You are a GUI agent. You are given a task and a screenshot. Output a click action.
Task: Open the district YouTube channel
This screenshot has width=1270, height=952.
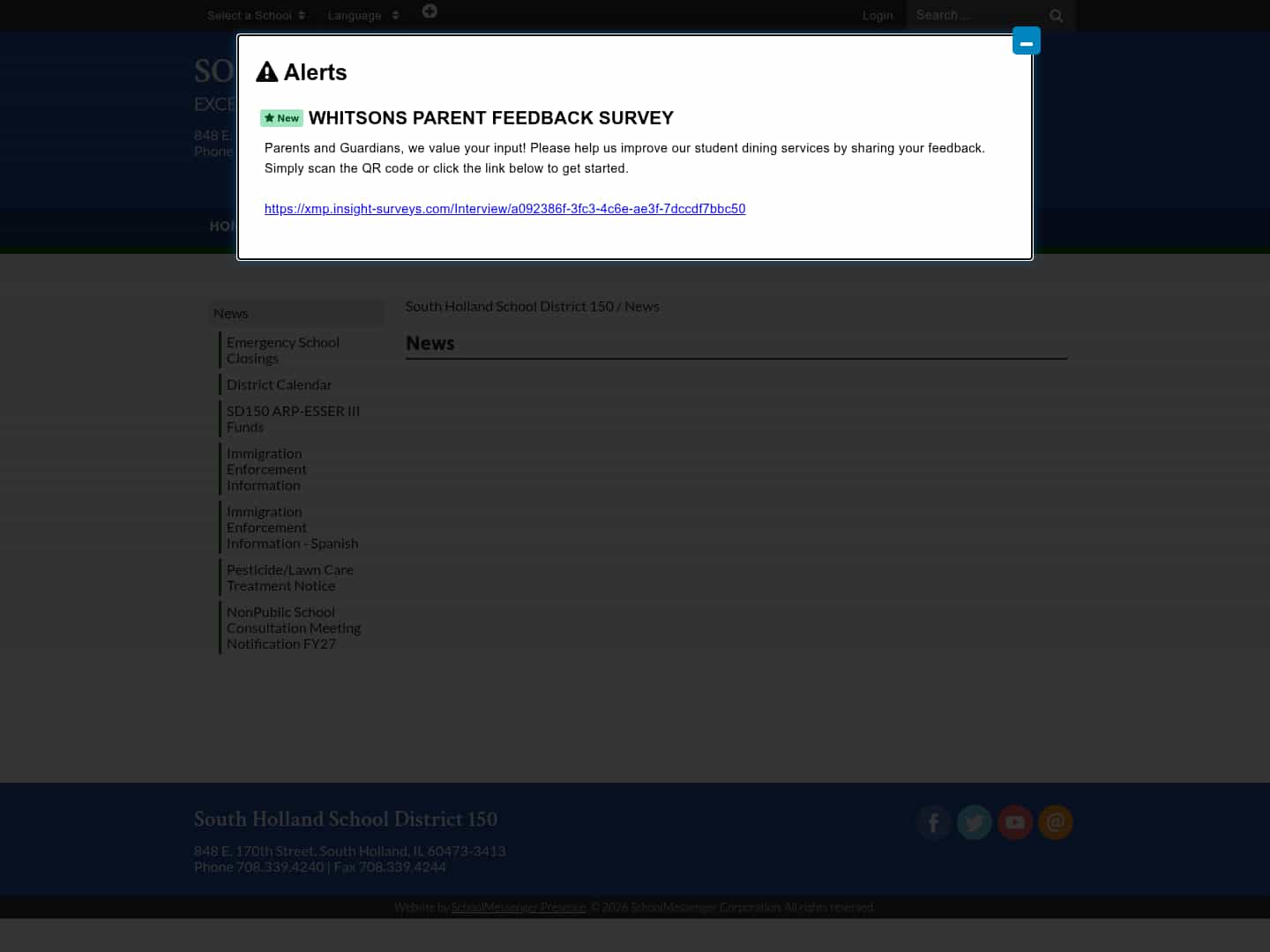click(x=1014, y=822)
